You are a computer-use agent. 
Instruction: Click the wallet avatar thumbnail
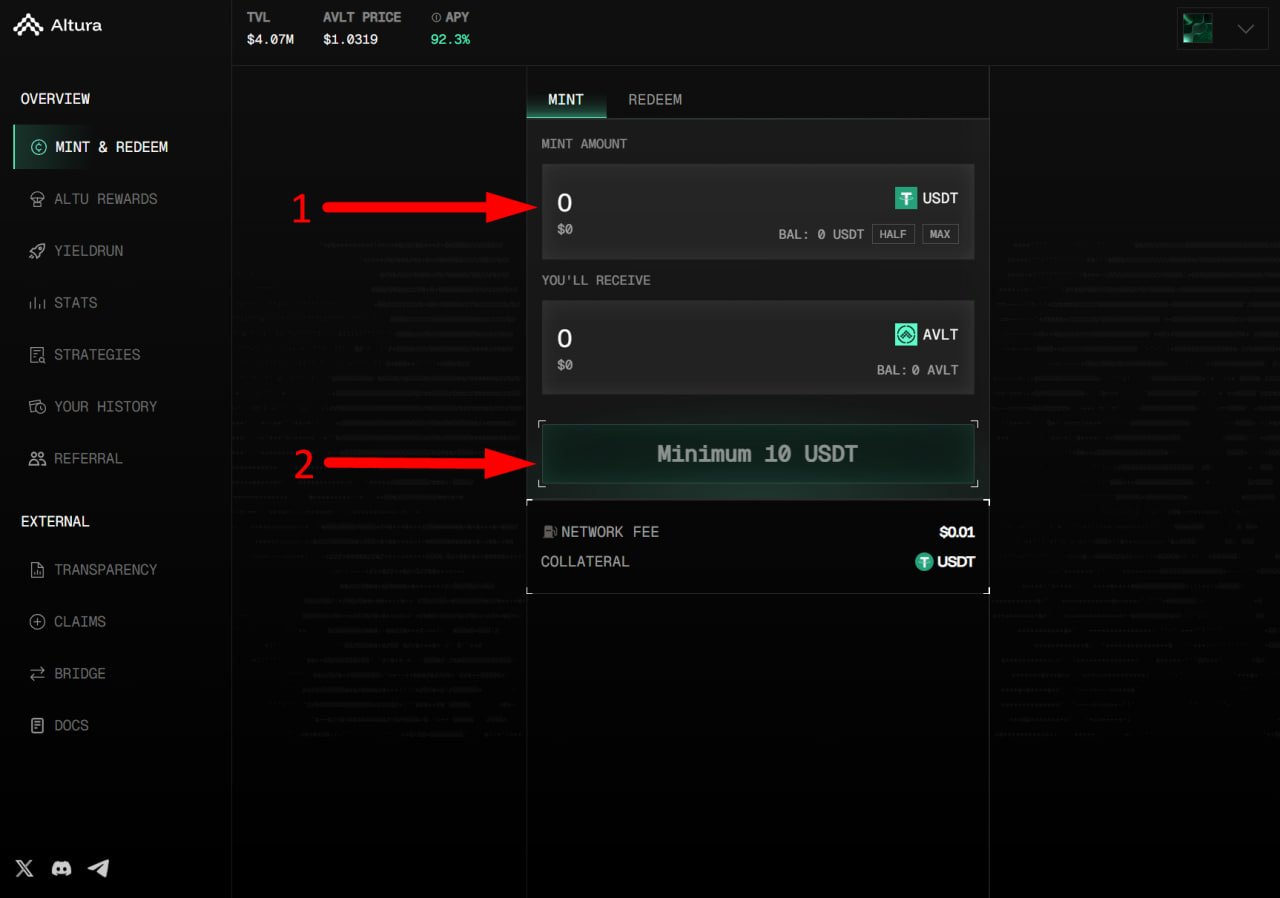(1197, 28)
